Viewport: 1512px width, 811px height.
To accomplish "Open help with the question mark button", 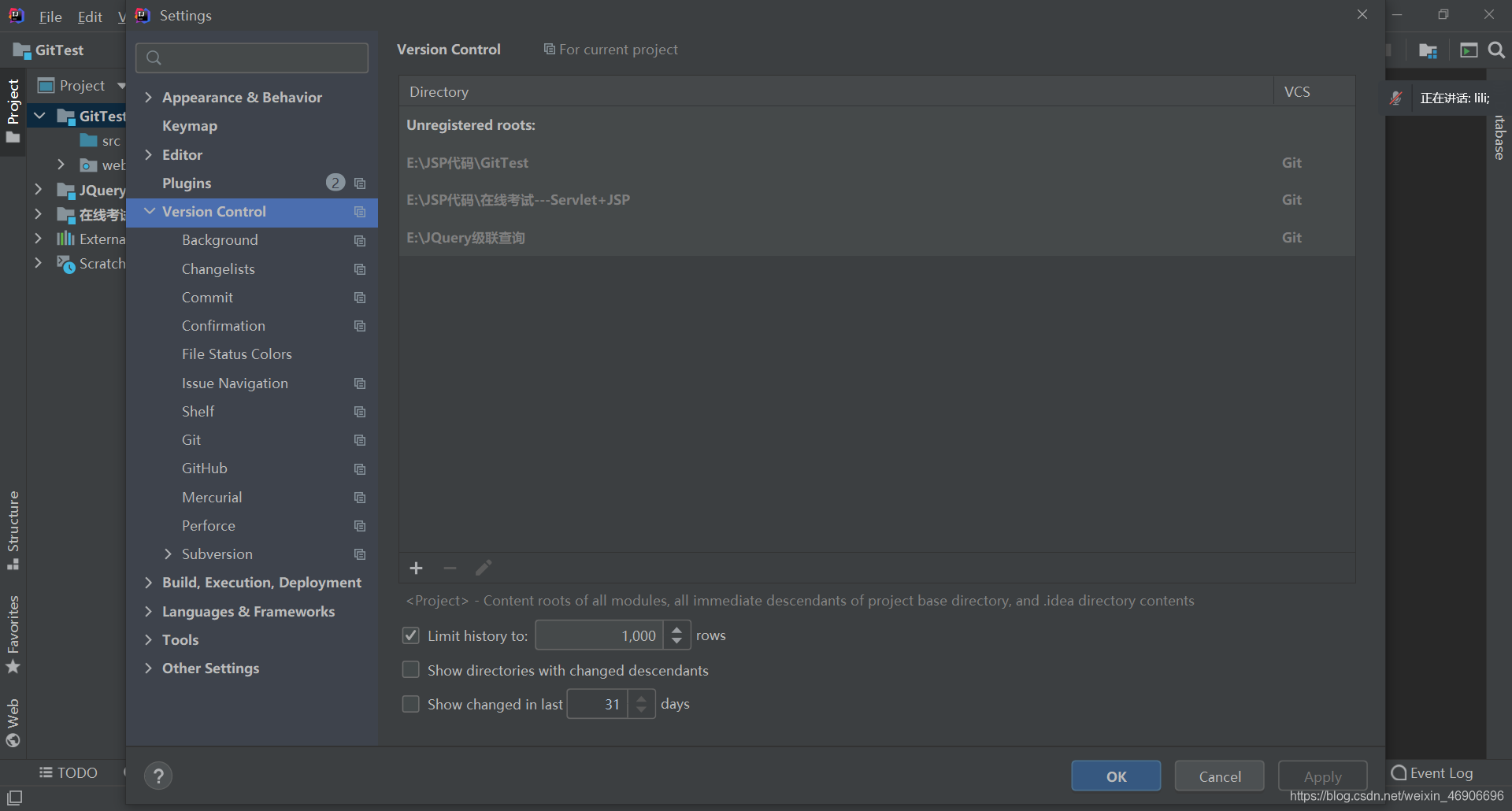I will (x=158, y=776).
